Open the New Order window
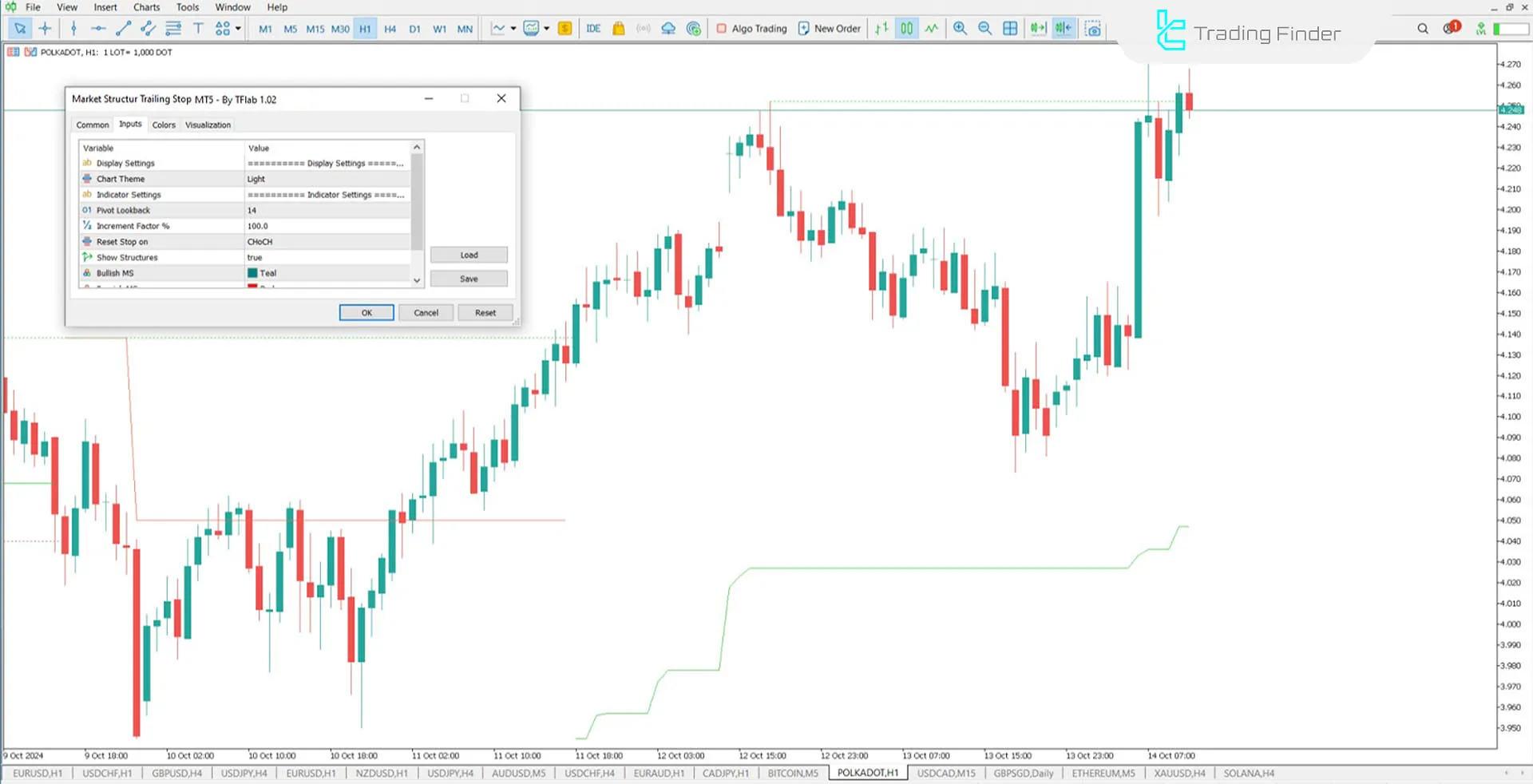Viewport: 1533px width, 784px height. point(830,28)
